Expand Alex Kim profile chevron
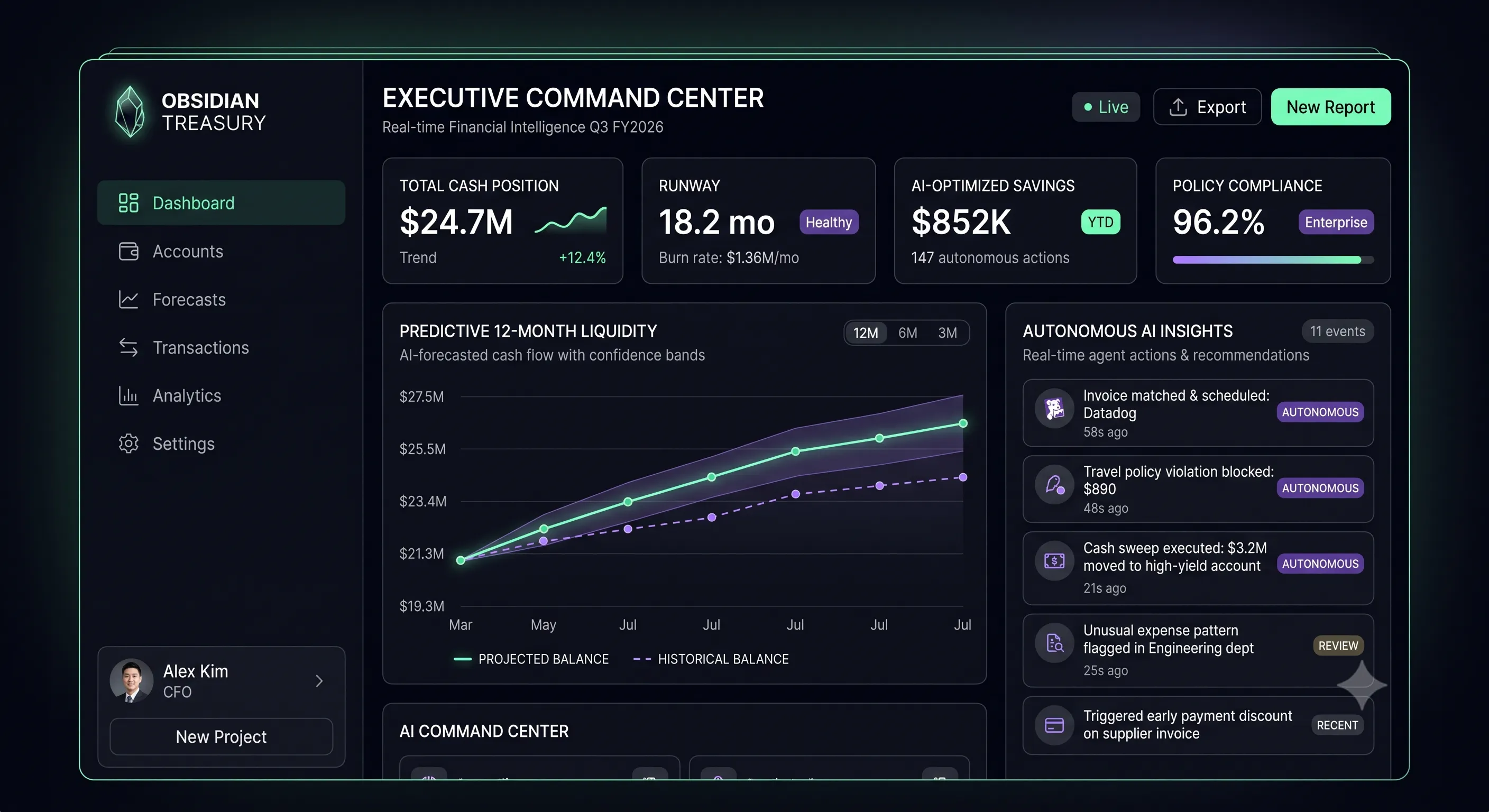The image size is (1489, 812). (x=319, y=681)
